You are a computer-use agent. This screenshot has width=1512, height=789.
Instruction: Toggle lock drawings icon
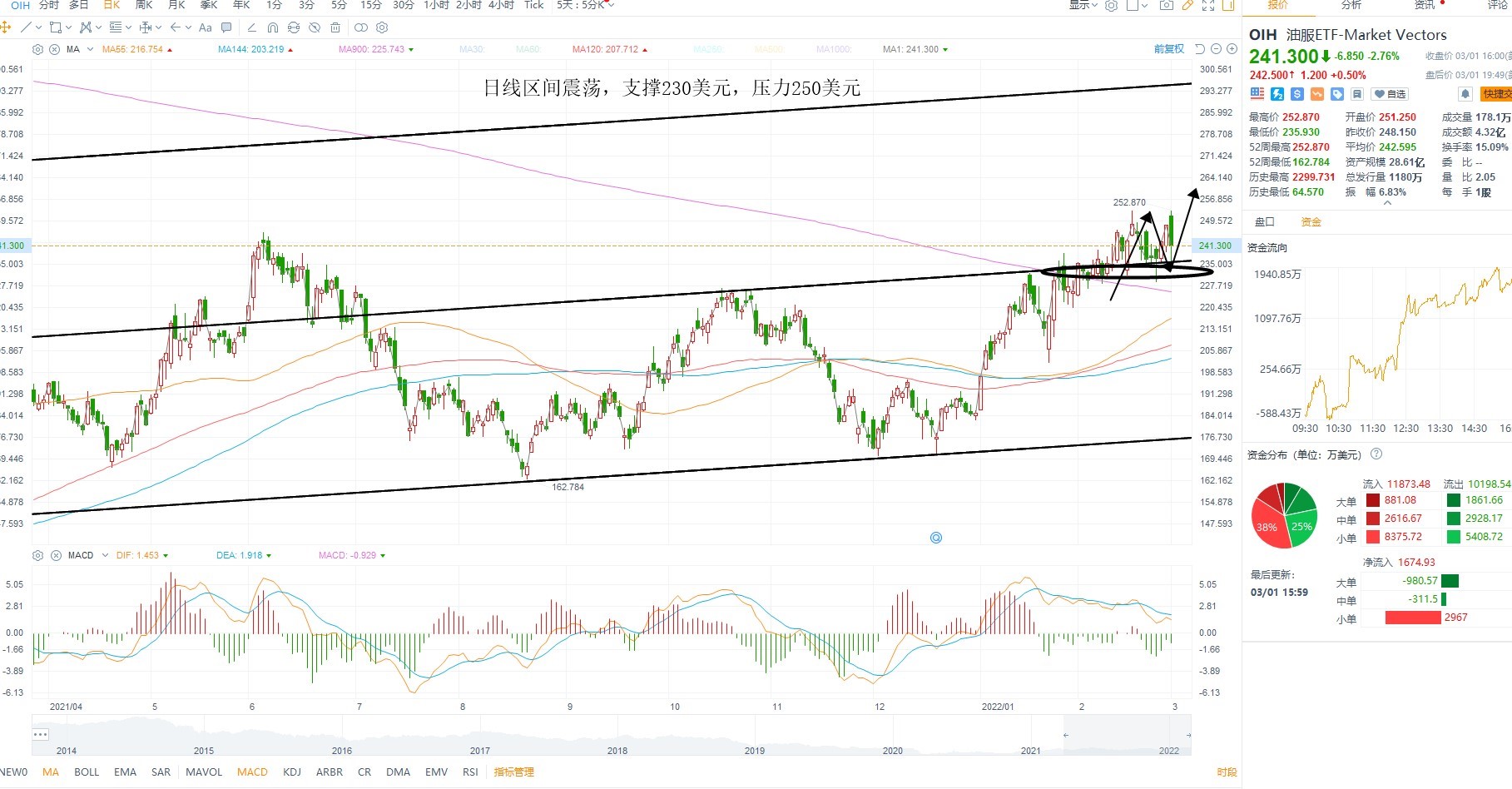tap(294, 27)
